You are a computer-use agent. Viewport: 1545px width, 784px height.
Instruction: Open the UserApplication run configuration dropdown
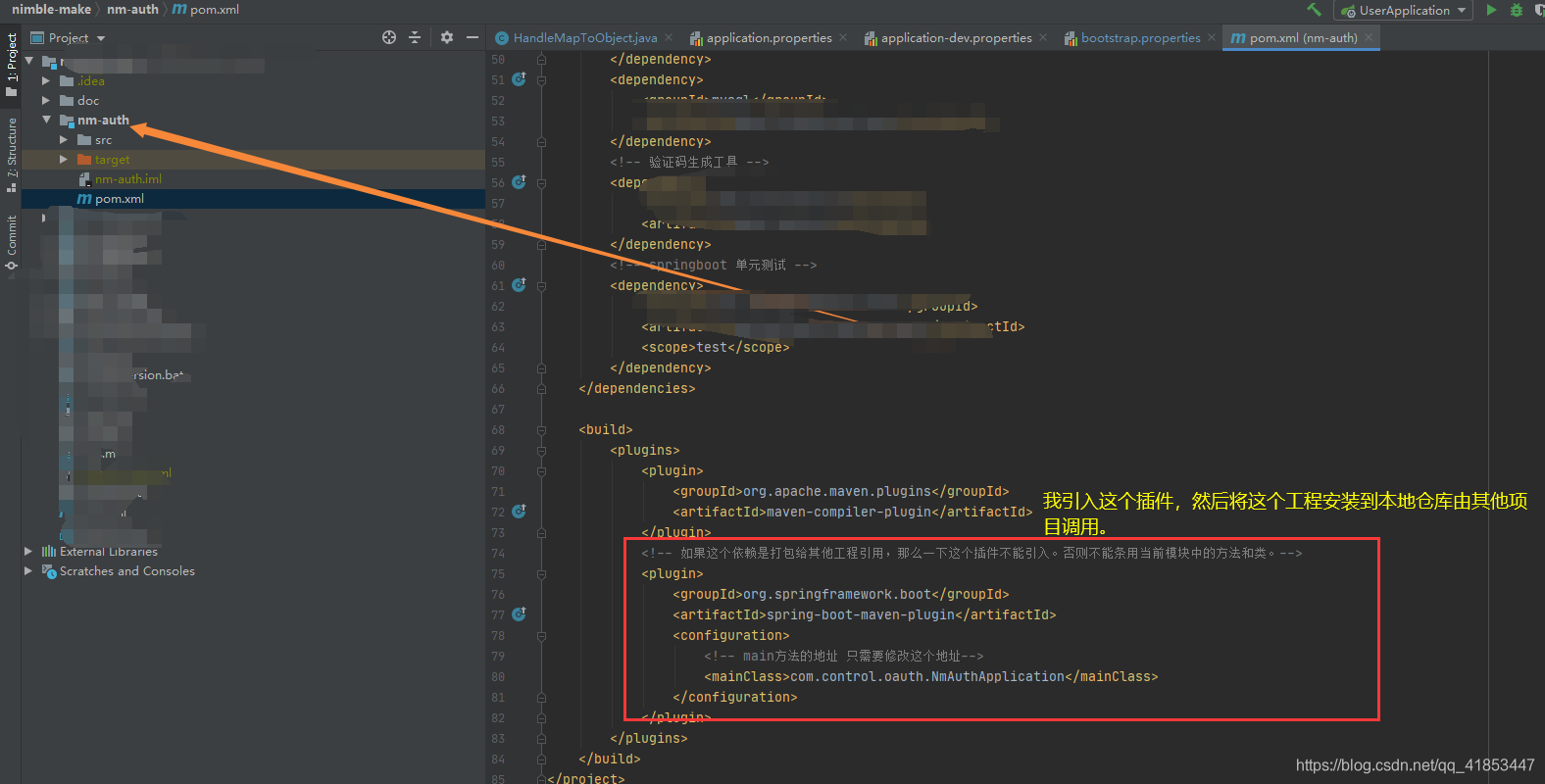[x=1403, y=11]
